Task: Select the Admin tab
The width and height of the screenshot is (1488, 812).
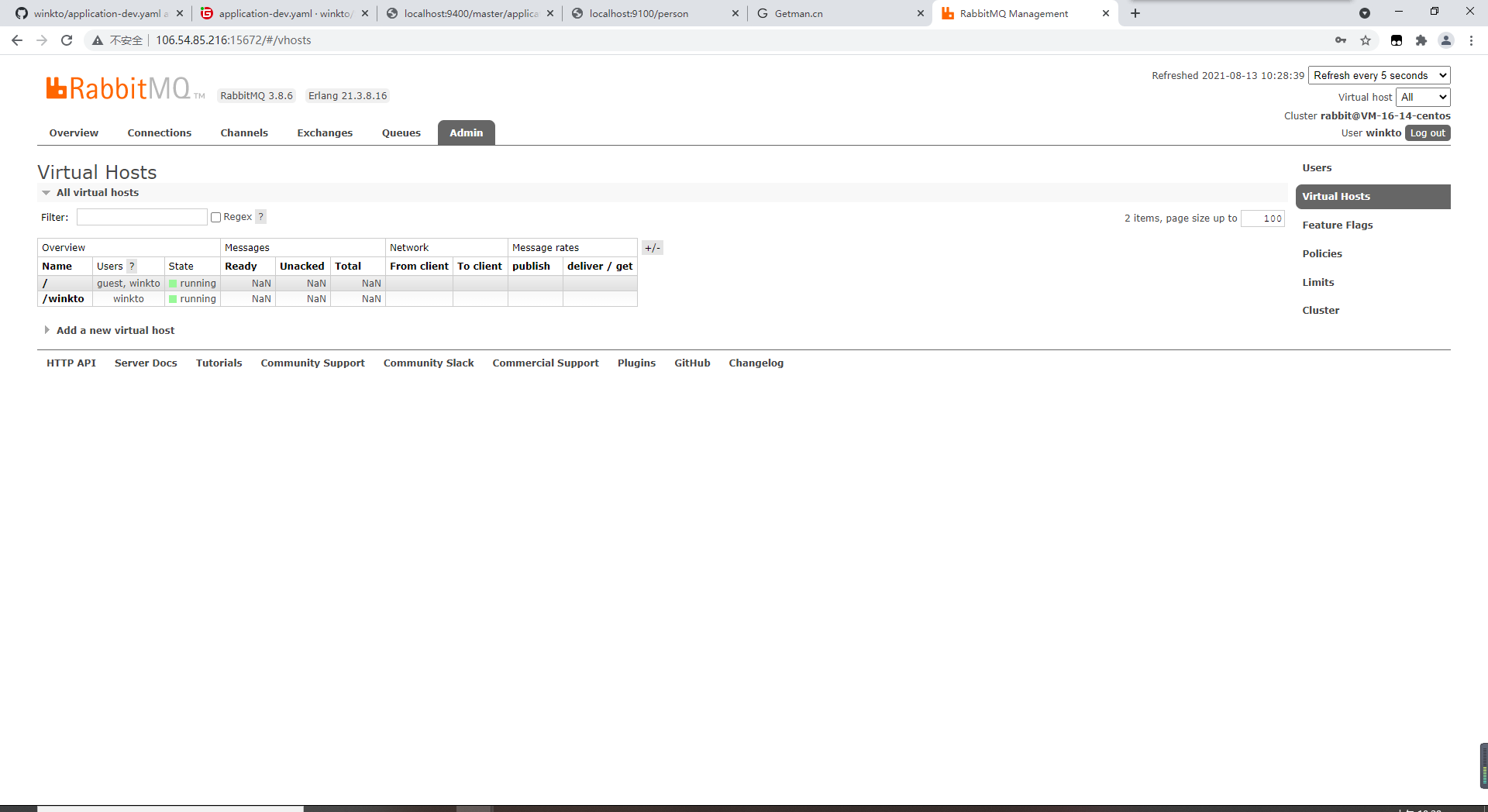Action: pos(467,132)
